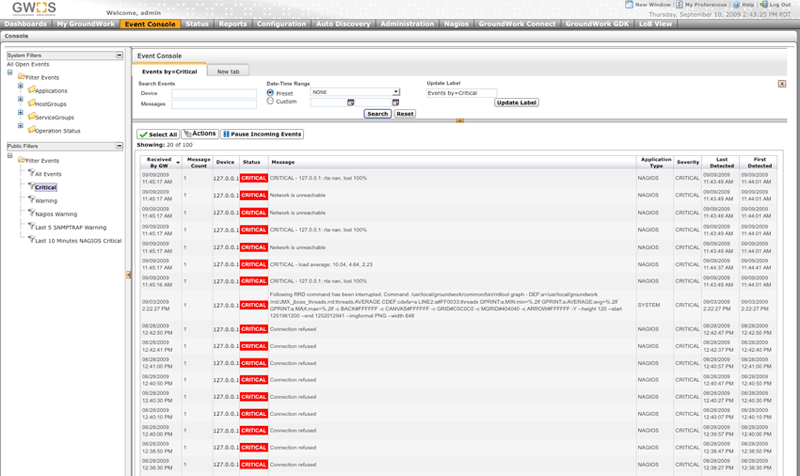Click the GWOS logo

34,9
